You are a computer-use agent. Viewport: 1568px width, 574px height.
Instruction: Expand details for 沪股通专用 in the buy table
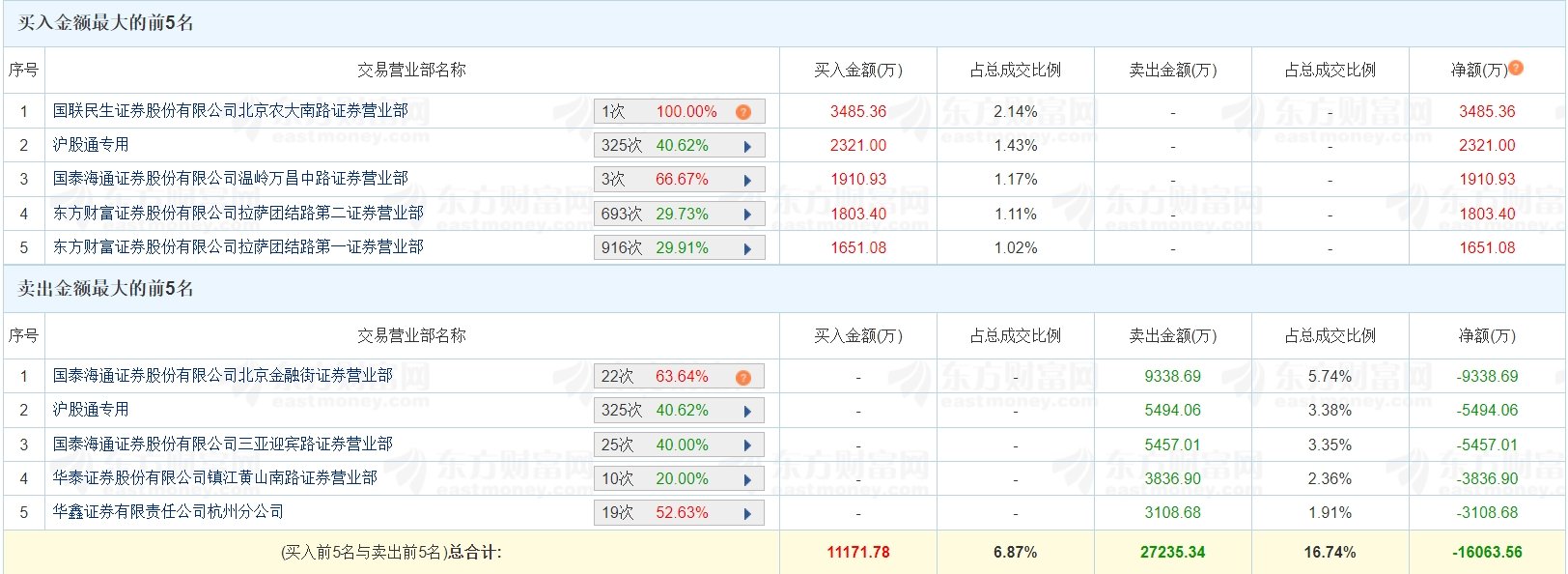(x=745, y=145)
